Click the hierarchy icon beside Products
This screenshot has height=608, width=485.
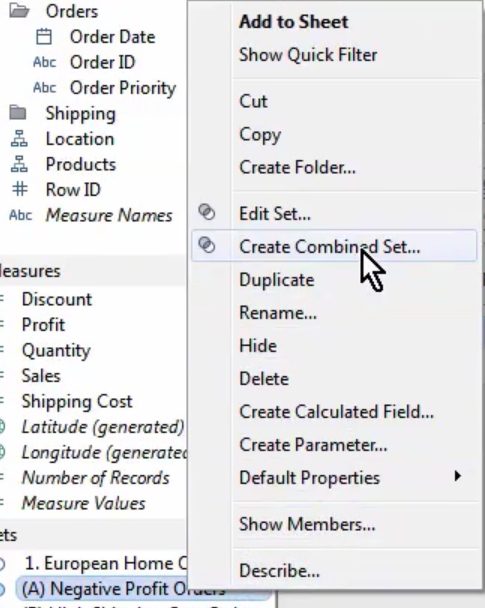click(19, 164)
